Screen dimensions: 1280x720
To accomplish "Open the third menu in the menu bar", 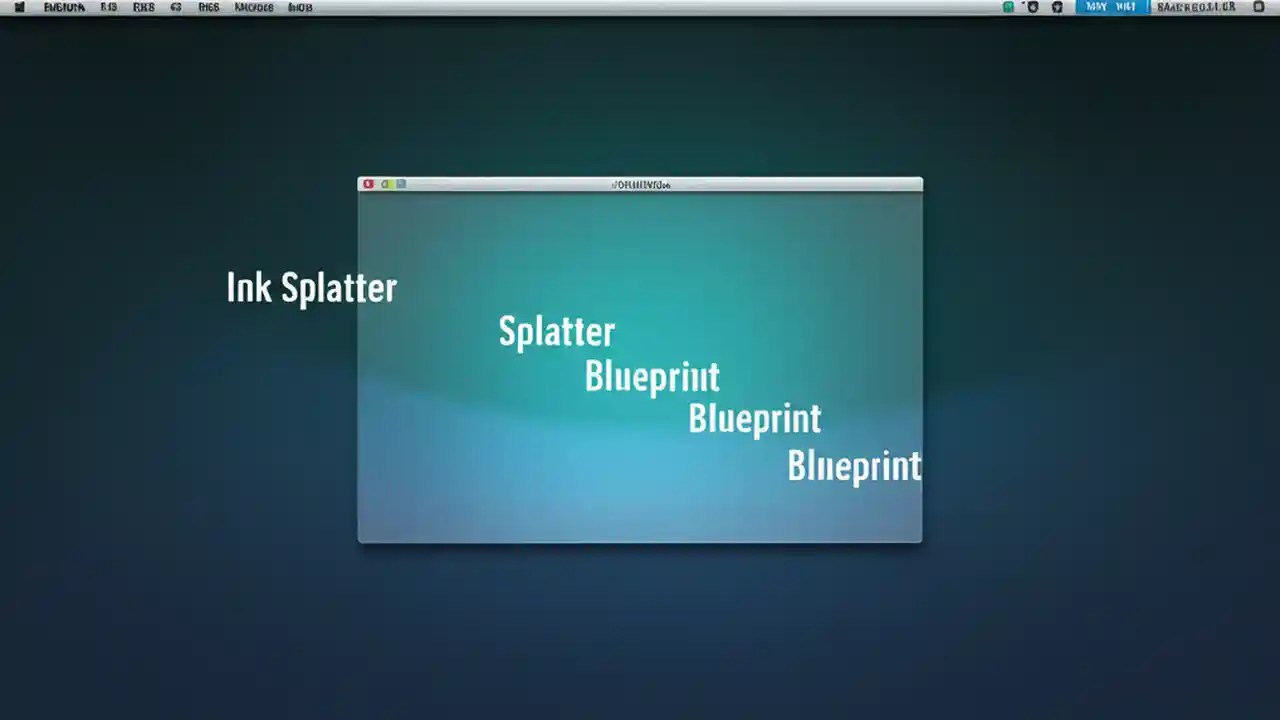I will click(142, 7).
